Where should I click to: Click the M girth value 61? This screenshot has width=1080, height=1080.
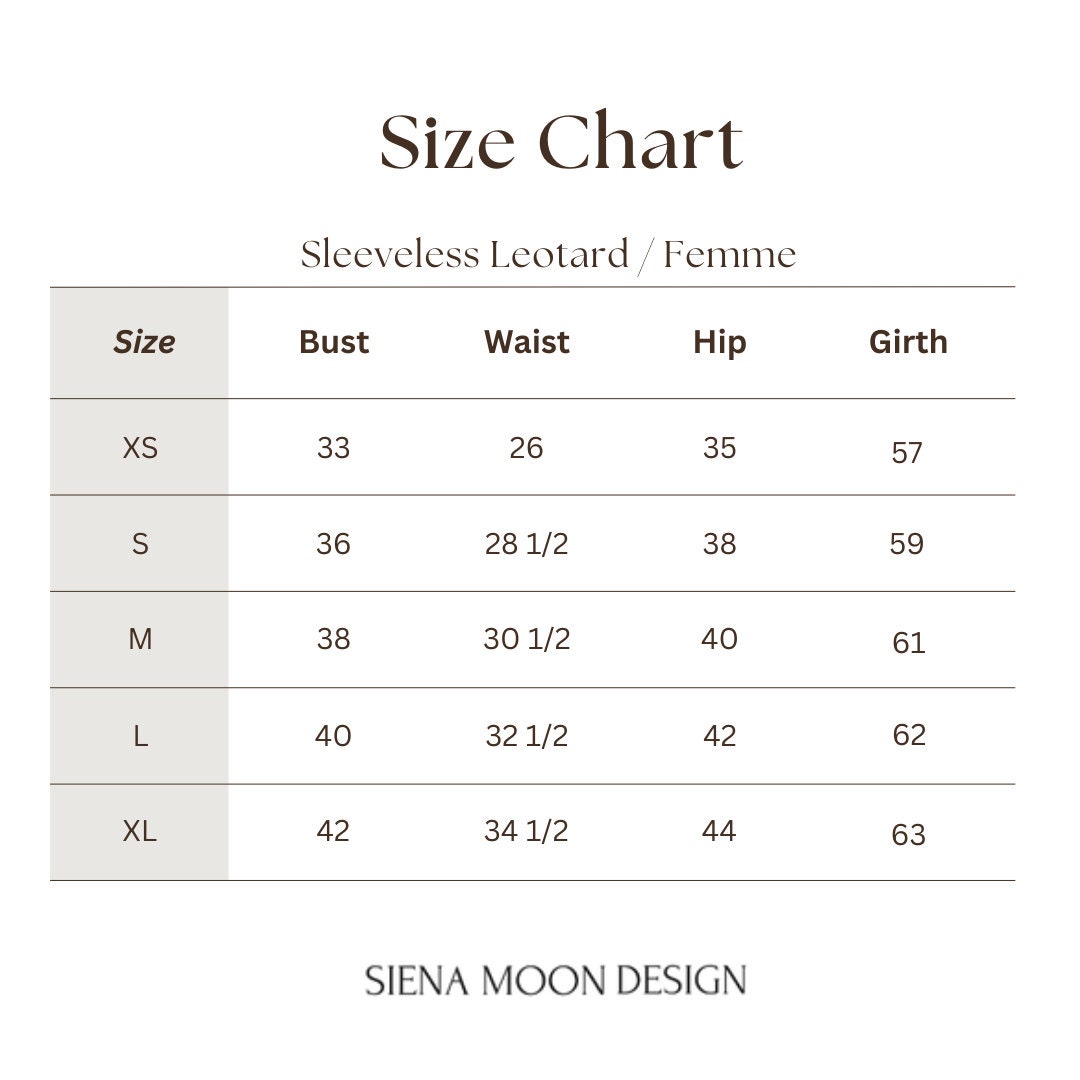(x=908, y=643)
